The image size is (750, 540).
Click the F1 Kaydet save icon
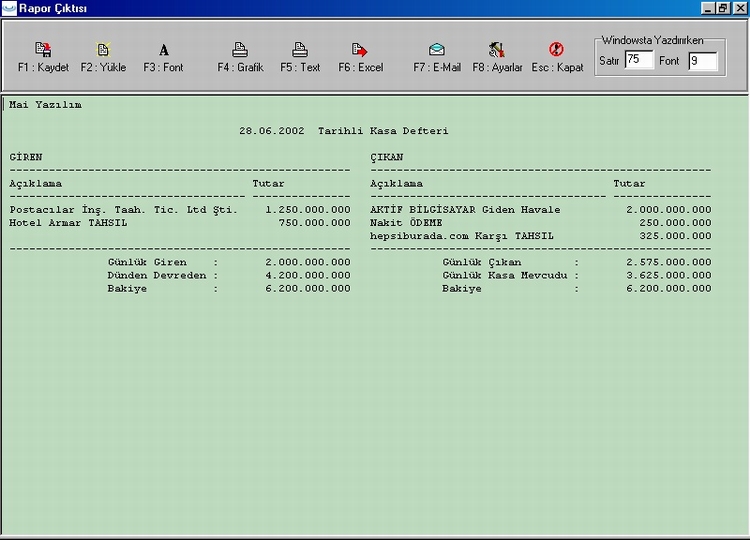43,50
